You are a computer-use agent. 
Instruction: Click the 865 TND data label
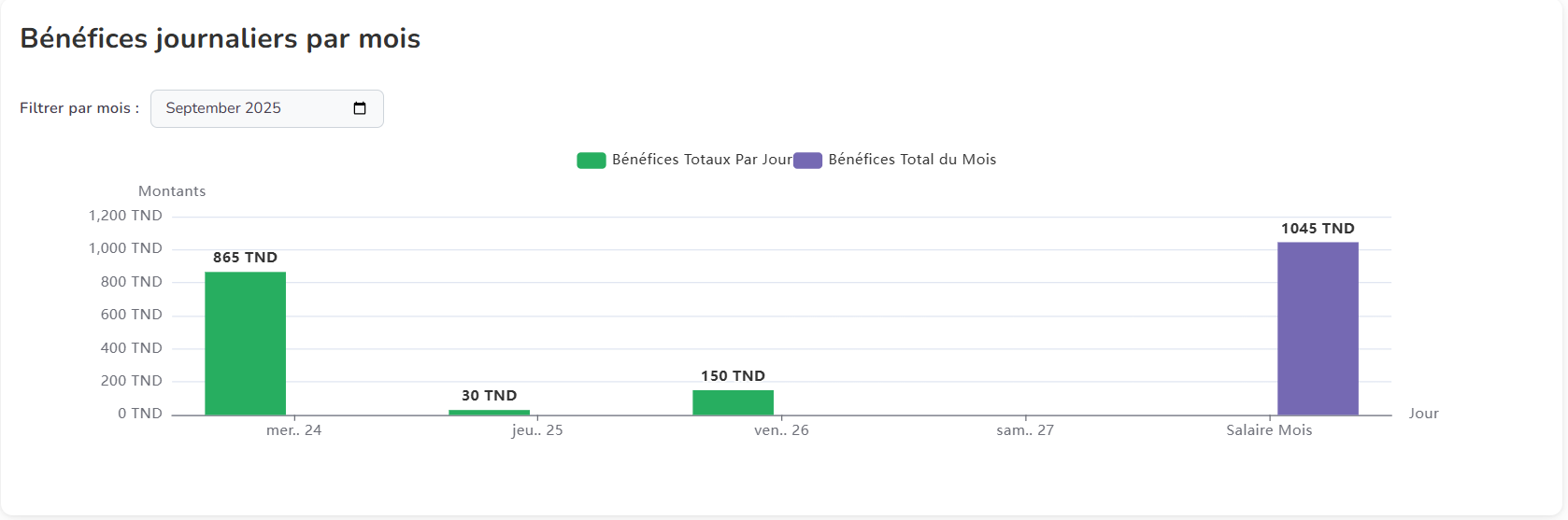(245, 258)
